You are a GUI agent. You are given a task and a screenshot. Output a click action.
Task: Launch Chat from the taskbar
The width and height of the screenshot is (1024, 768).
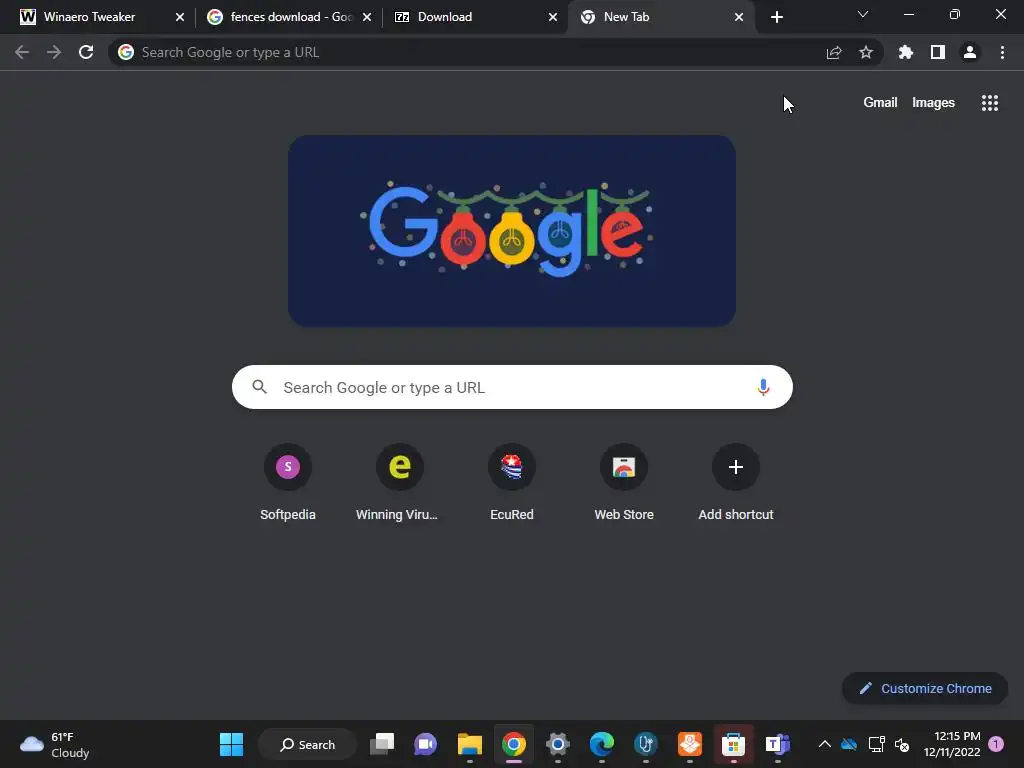pyautogui.click(x=426, y=744)
